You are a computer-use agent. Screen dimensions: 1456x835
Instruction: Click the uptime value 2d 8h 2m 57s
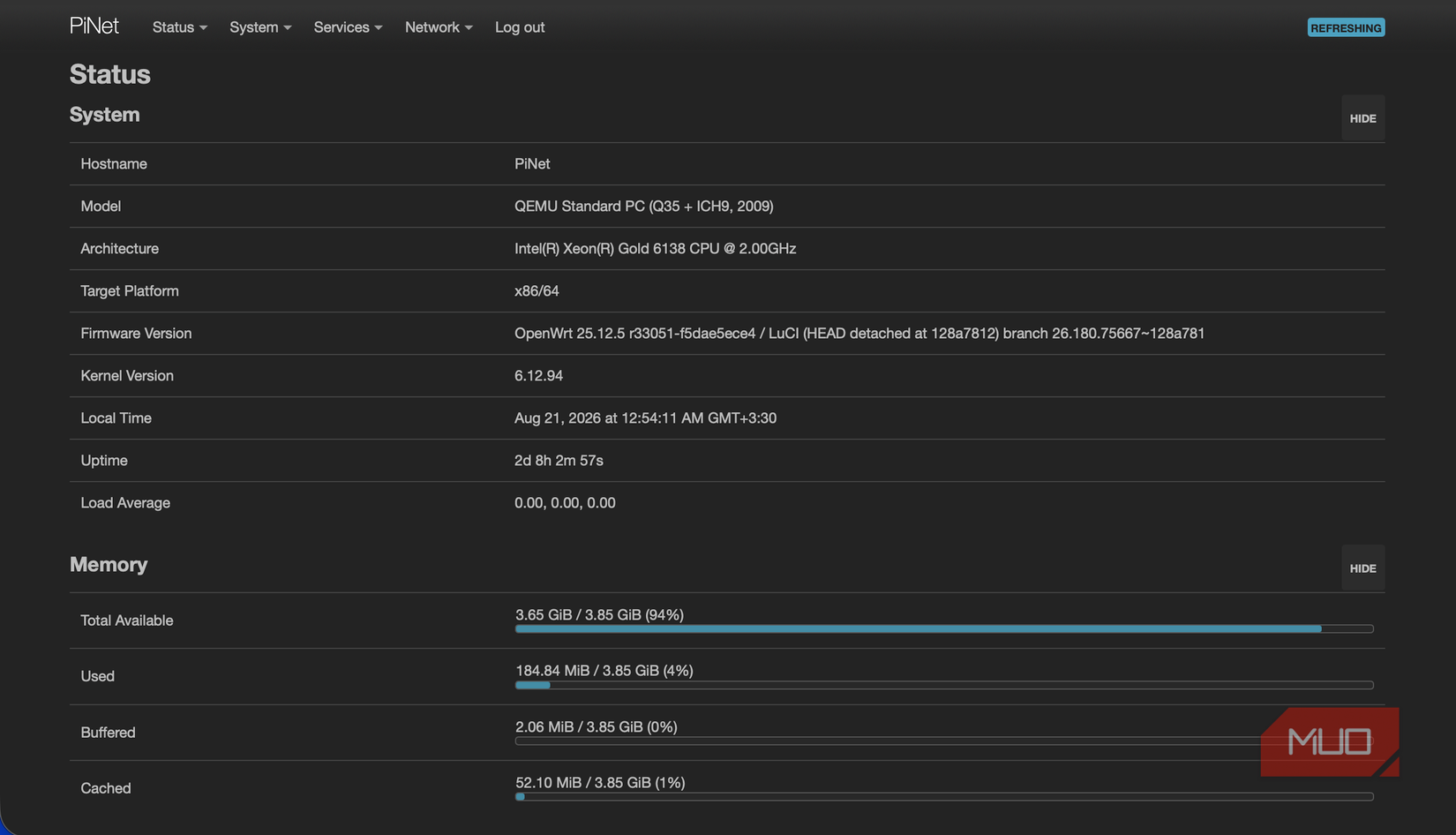pyautogui.click(x=559, y=461)
